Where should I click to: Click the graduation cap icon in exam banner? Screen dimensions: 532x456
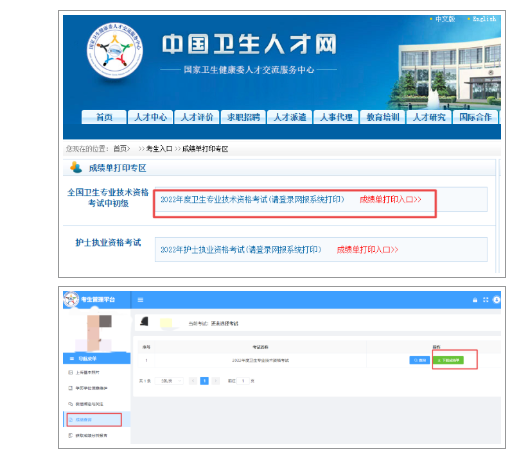coord(145,322)
